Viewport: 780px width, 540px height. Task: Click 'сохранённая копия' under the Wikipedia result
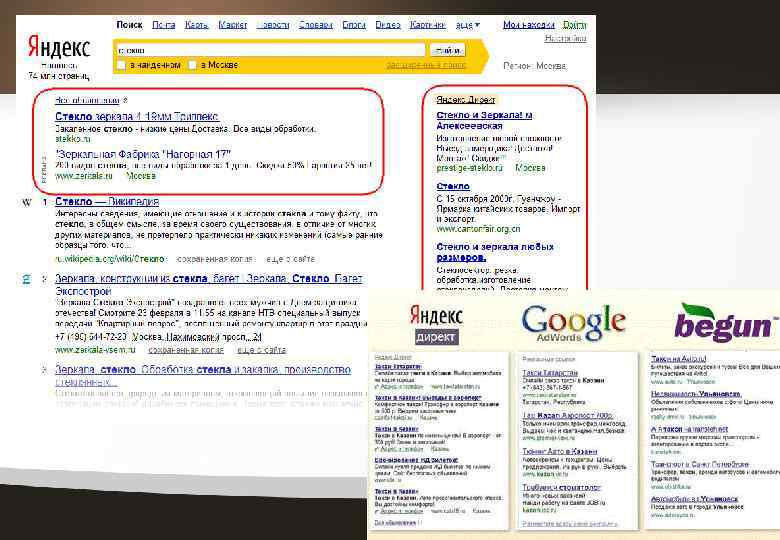click(x=215, y=259)
